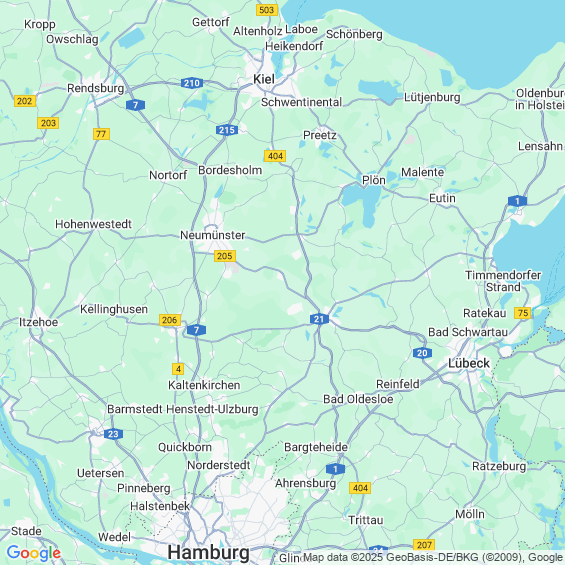Select the Hamburg city label
Viewport: 565px width, 565px height.
[x=209, y=552]
